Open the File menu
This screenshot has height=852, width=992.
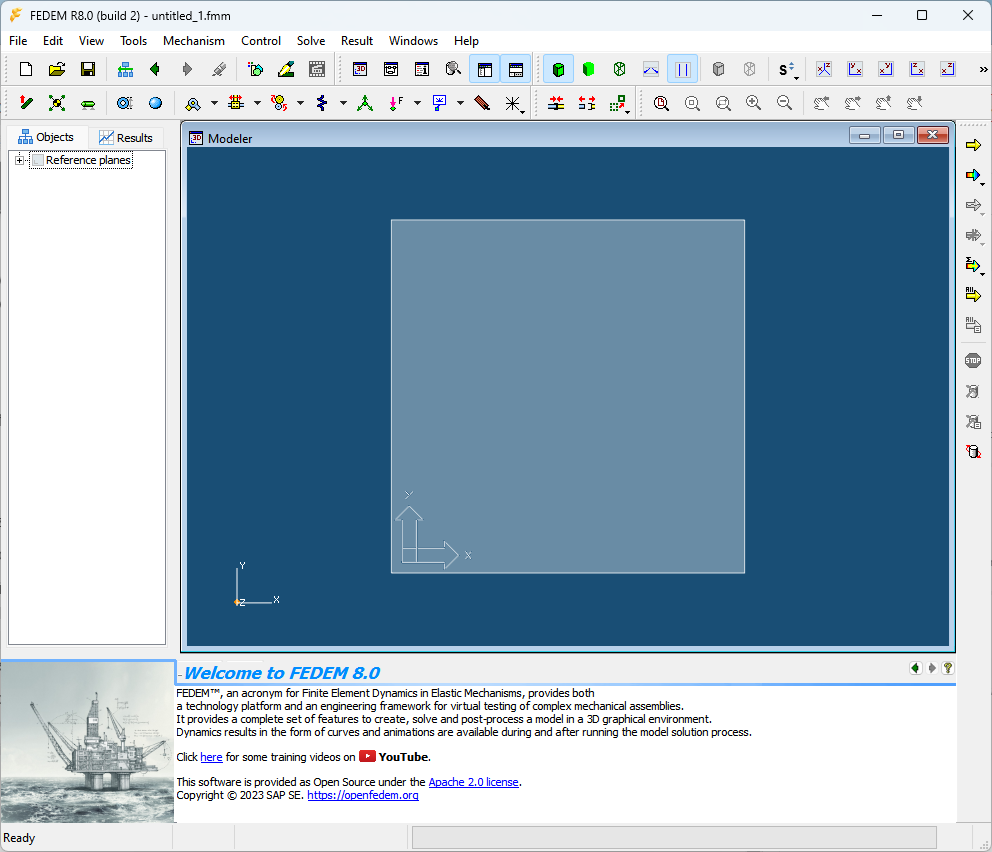pos(18,40)
